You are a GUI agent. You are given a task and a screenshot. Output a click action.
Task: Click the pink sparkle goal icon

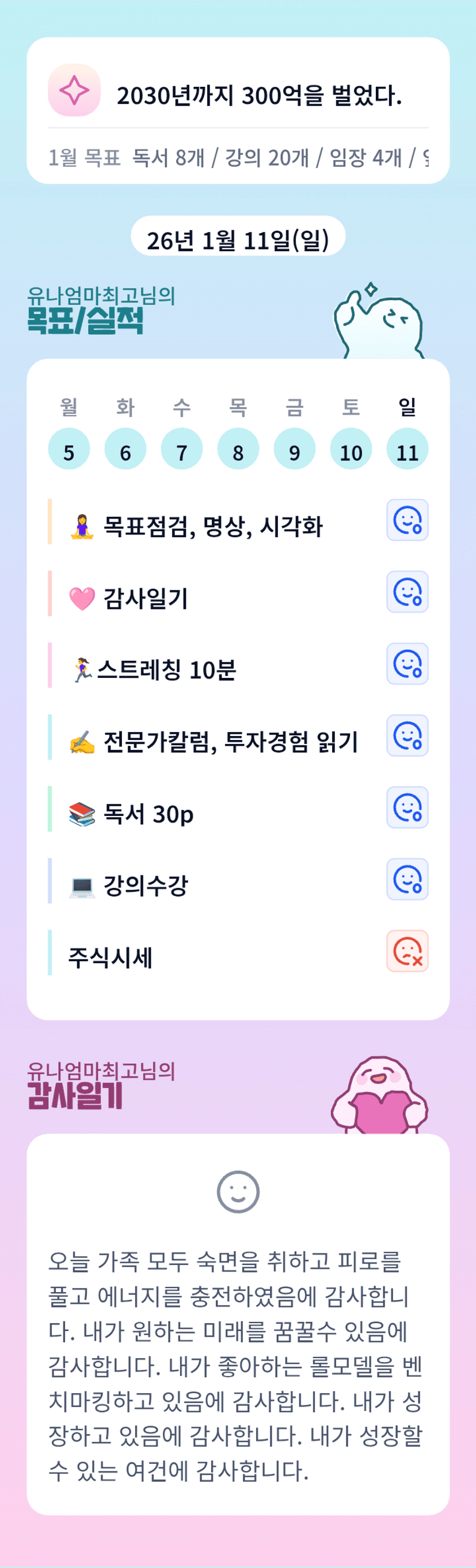[74, 90]
